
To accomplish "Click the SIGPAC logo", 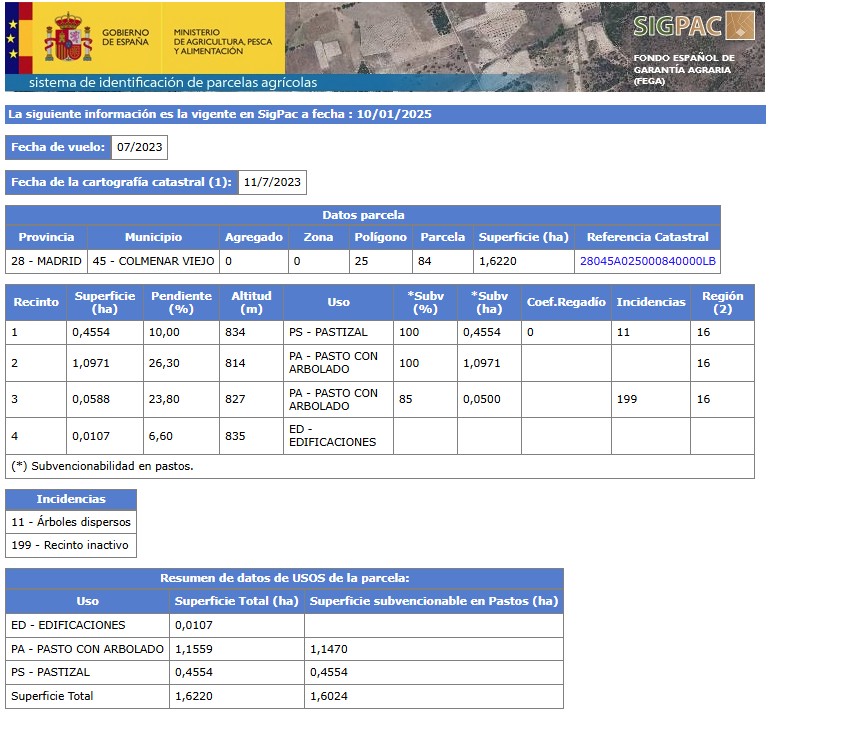I will (694, 26).
